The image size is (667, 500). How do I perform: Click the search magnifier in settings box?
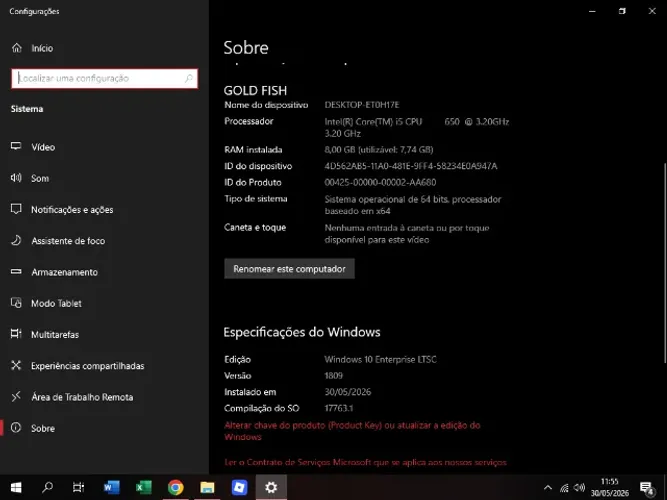189,78
